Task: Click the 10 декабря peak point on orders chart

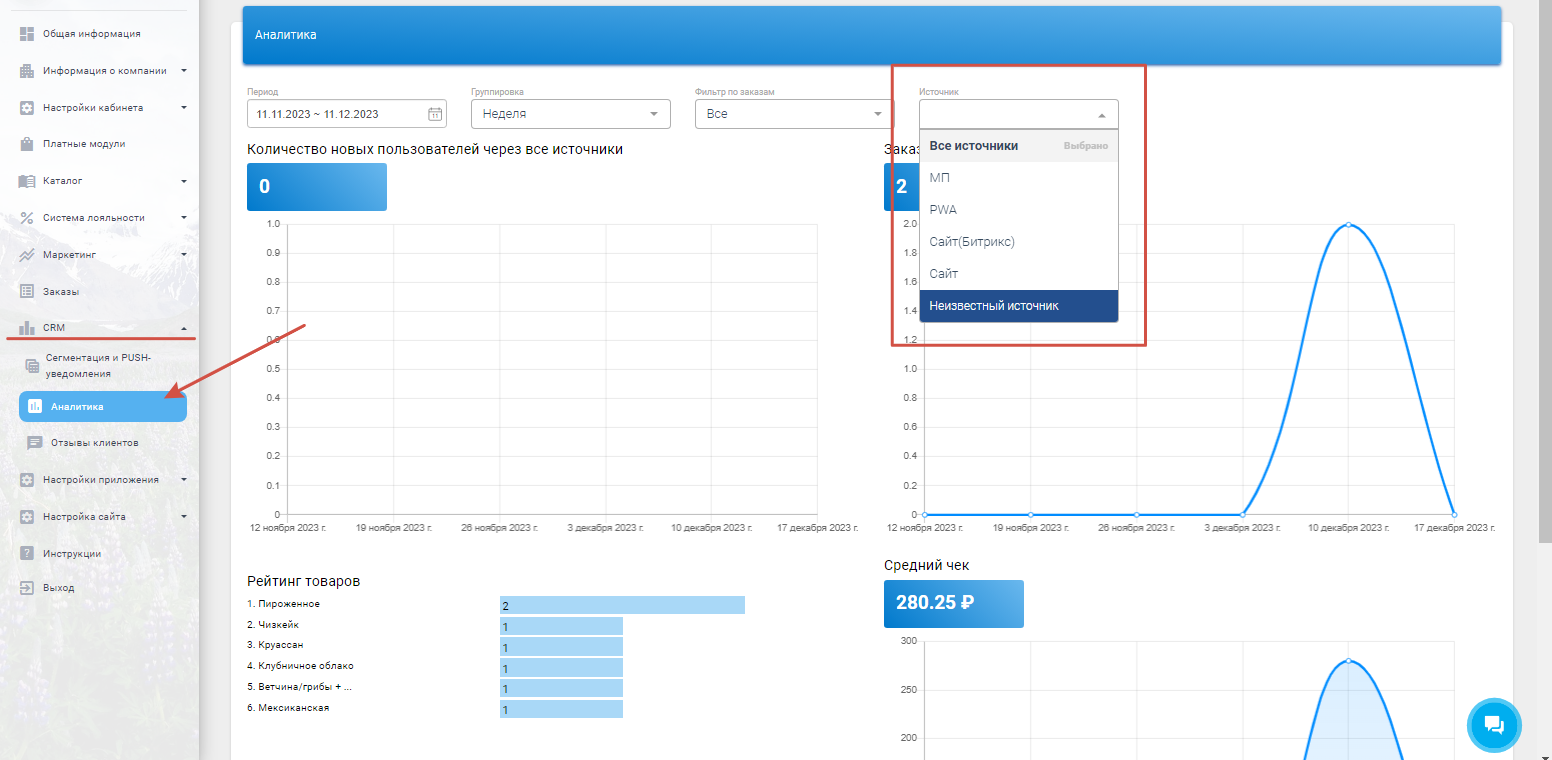Action: (x=1348, y=224)
